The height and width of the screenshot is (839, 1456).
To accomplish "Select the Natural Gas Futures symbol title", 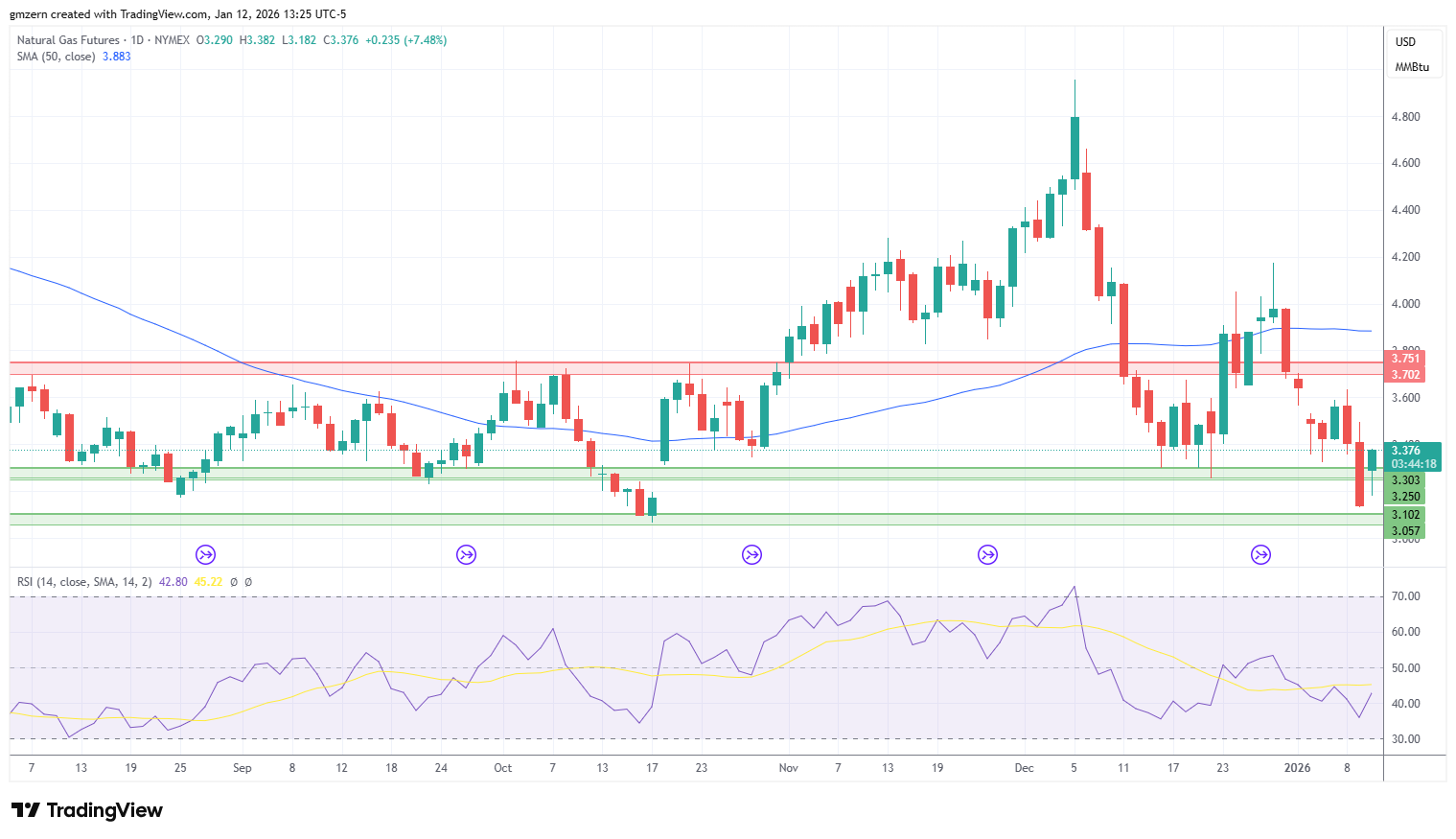I will [68, 40].
